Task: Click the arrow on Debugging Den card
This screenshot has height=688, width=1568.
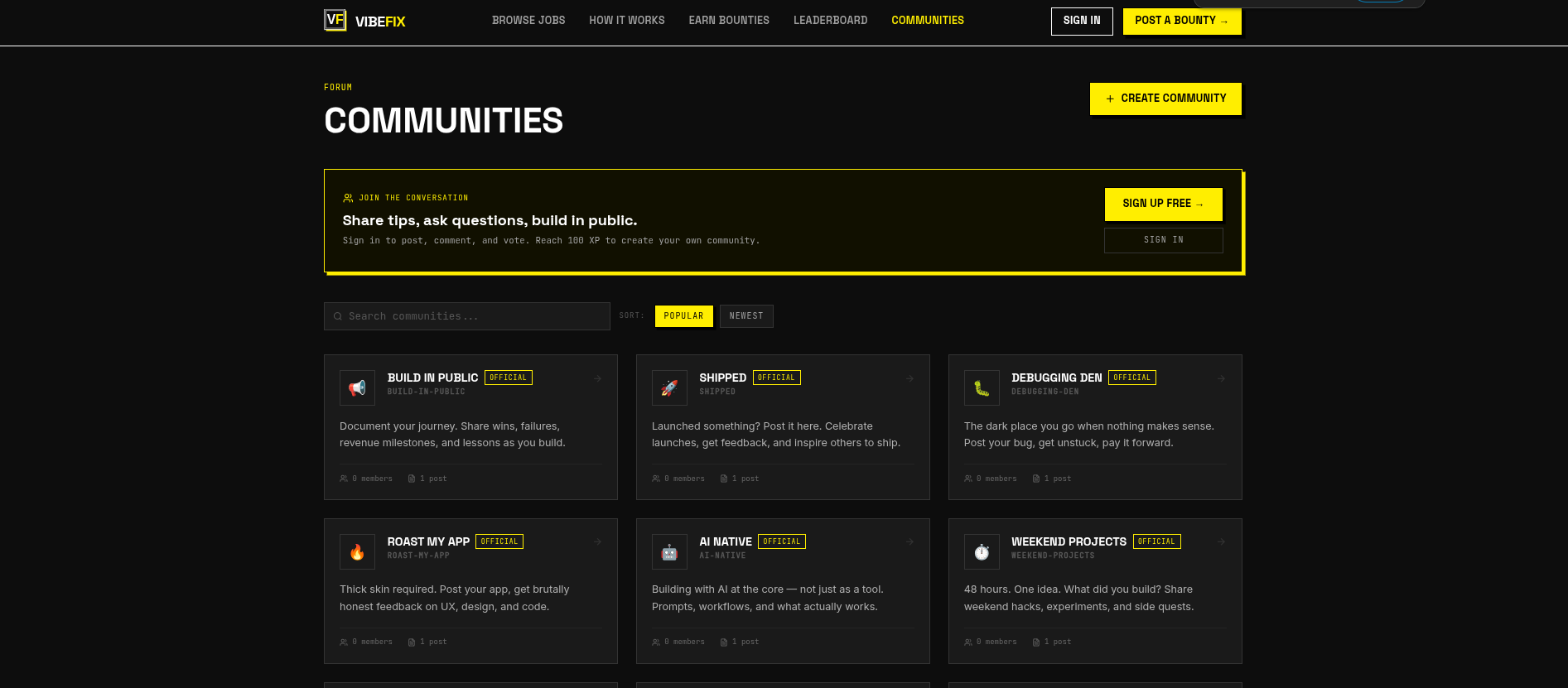Action: (x=1221, y=378)
